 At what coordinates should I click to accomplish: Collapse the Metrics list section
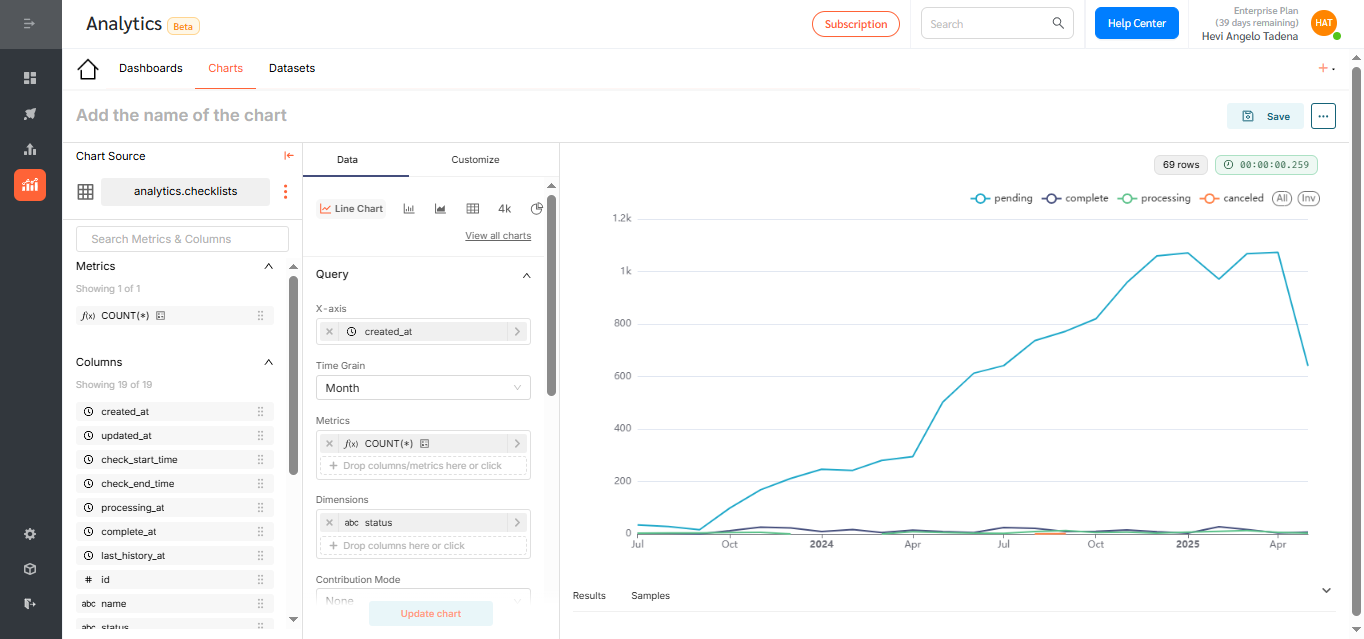pos(268,267)
